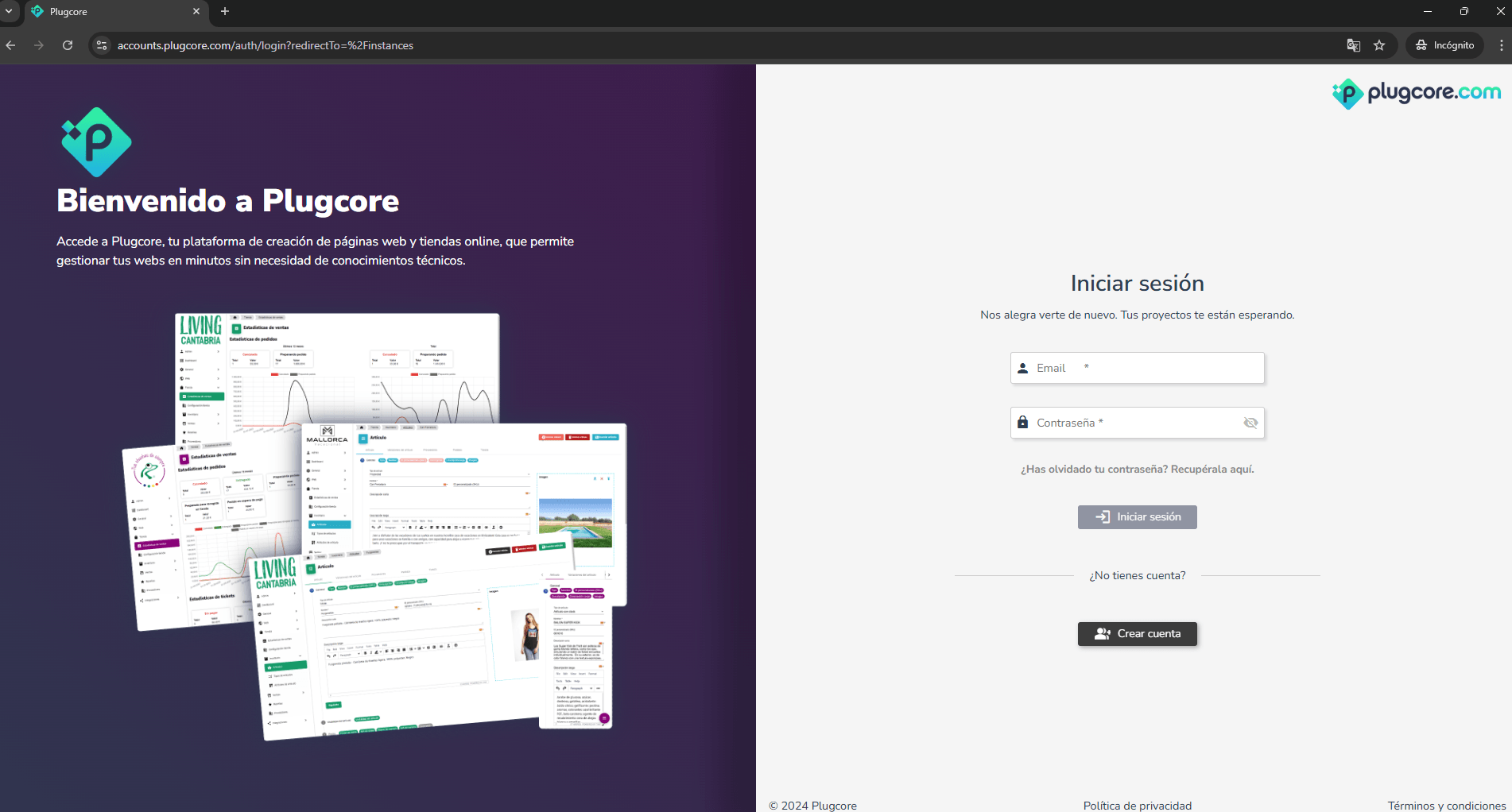Select the Plugcore browser tab
The width and height of the screenshot is (1512, 812).
pos(115,12)
